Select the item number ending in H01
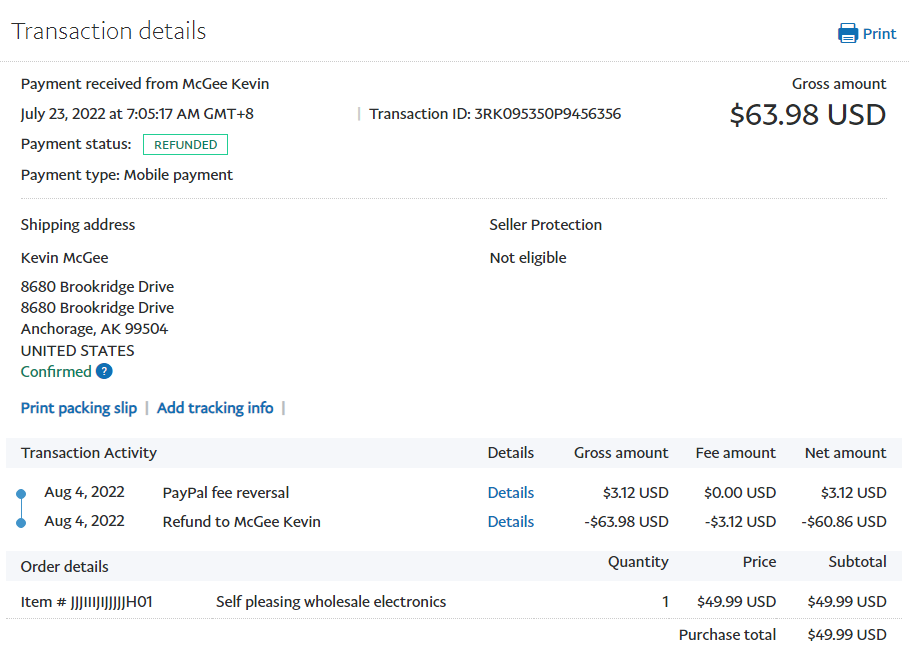 [86, 601]
